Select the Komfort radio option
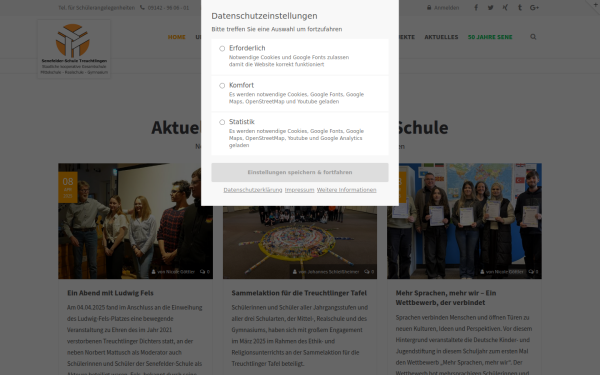600x375 pixels. tap(222, 86)
